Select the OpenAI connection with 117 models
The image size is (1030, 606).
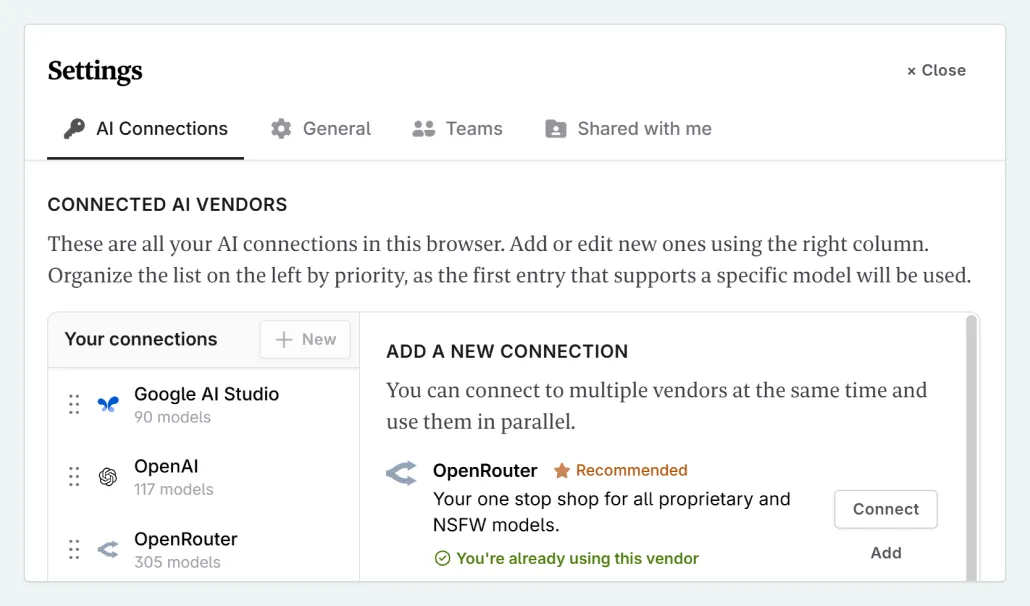tap(174, 477)
